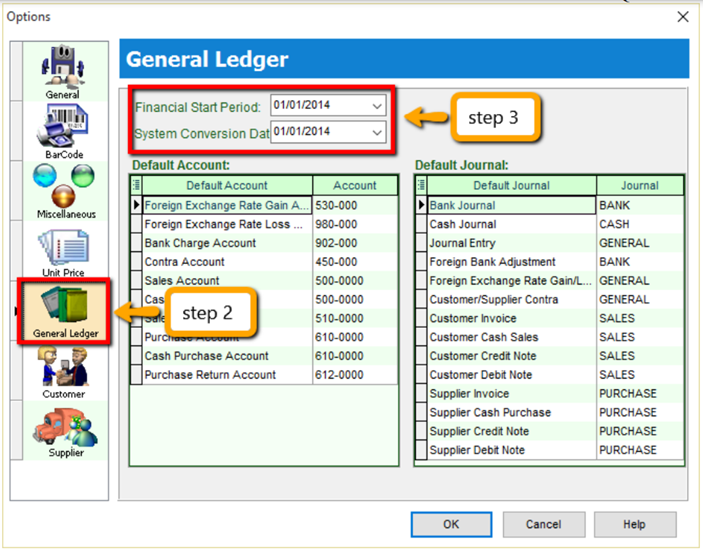Image resolution: width=703 pixels, height=549 pixels.
Task: Select the Miscellaneous options icon
Action: (x=65, y=191)
